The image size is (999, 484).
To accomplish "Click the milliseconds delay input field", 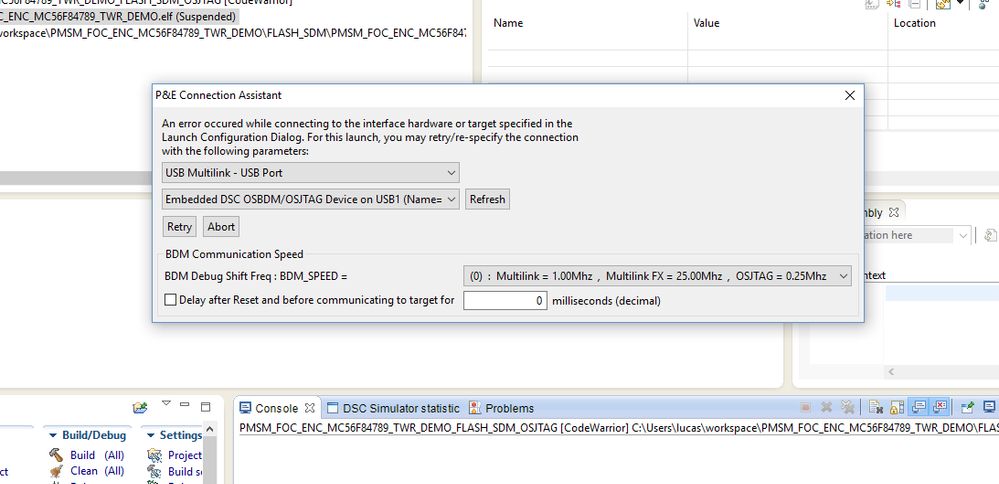I will point(505,301).
